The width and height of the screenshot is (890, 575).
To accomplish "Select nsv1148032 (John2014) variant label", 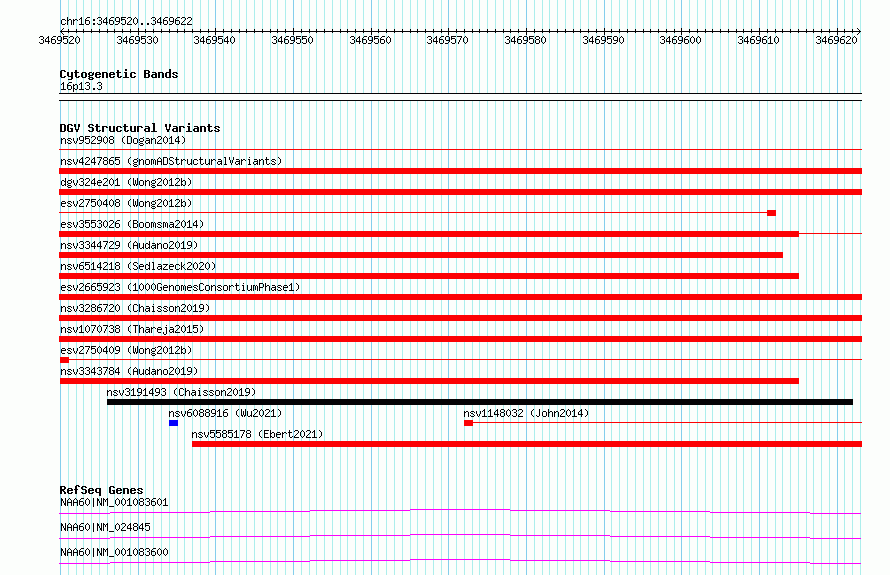I will [526, 413].
